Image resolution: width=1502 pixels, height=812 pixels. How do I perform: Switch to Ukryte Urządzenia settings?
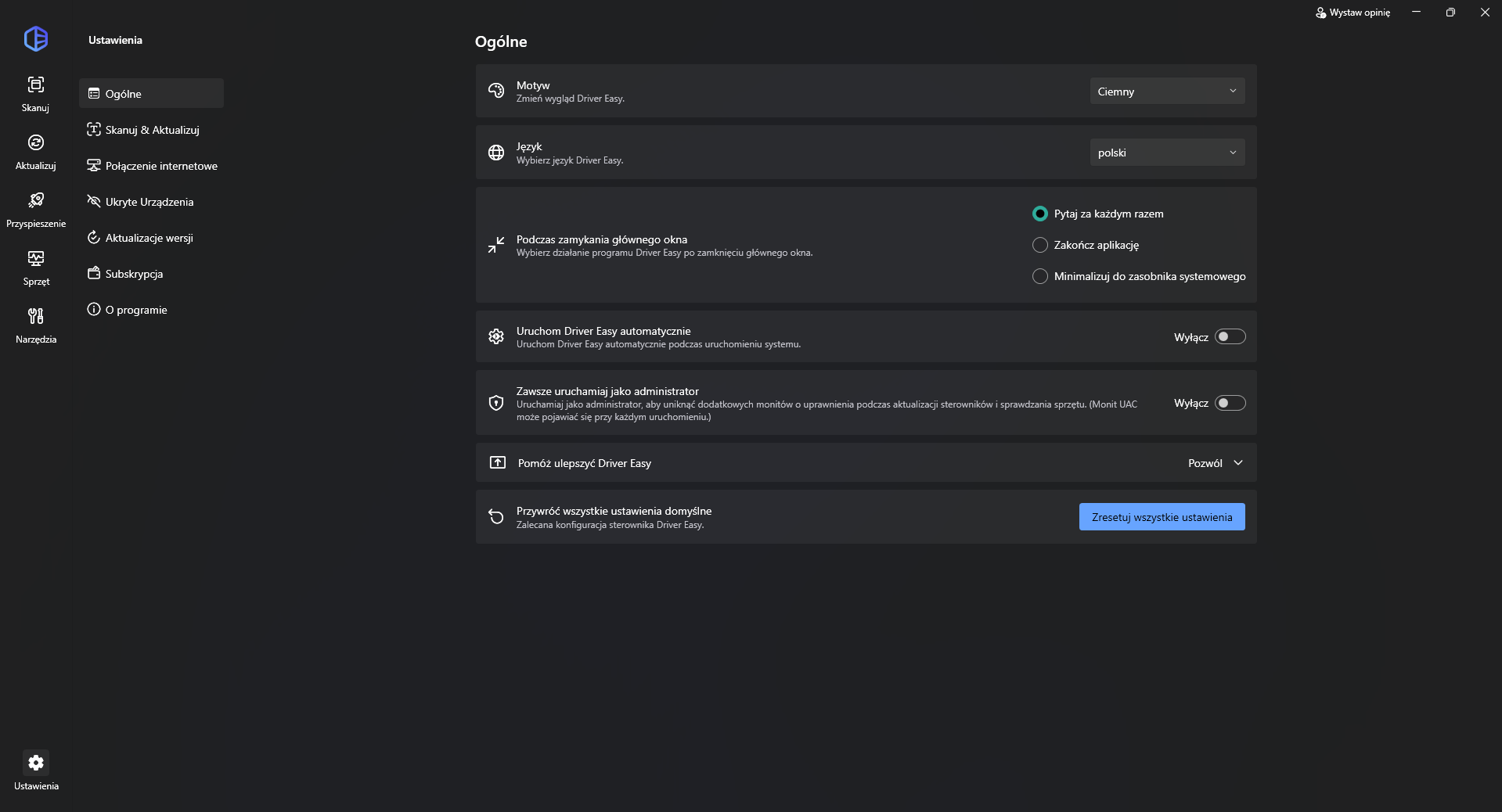(x=151, y=201)
